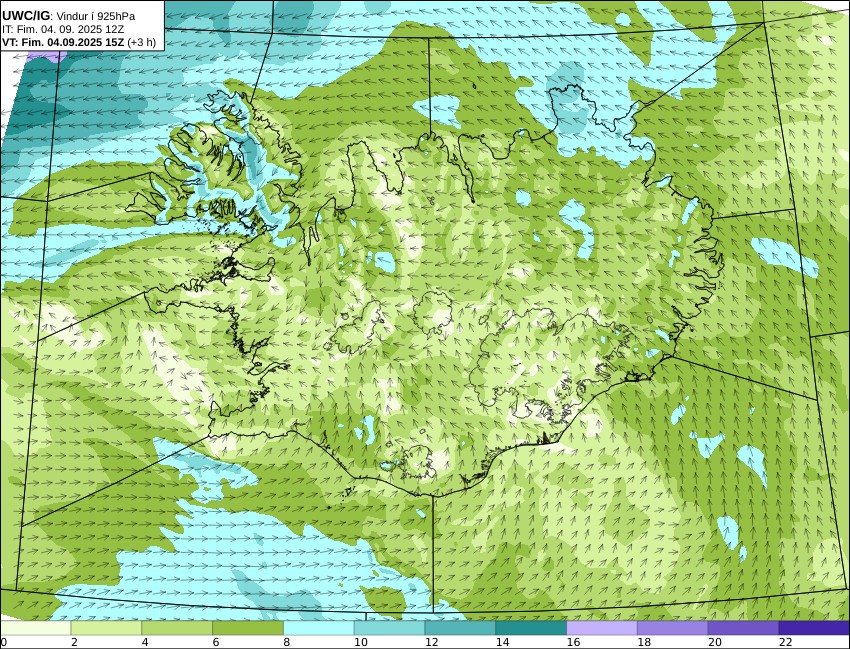Click the 10–12 m/s legend color swatch

pos(389,628)
